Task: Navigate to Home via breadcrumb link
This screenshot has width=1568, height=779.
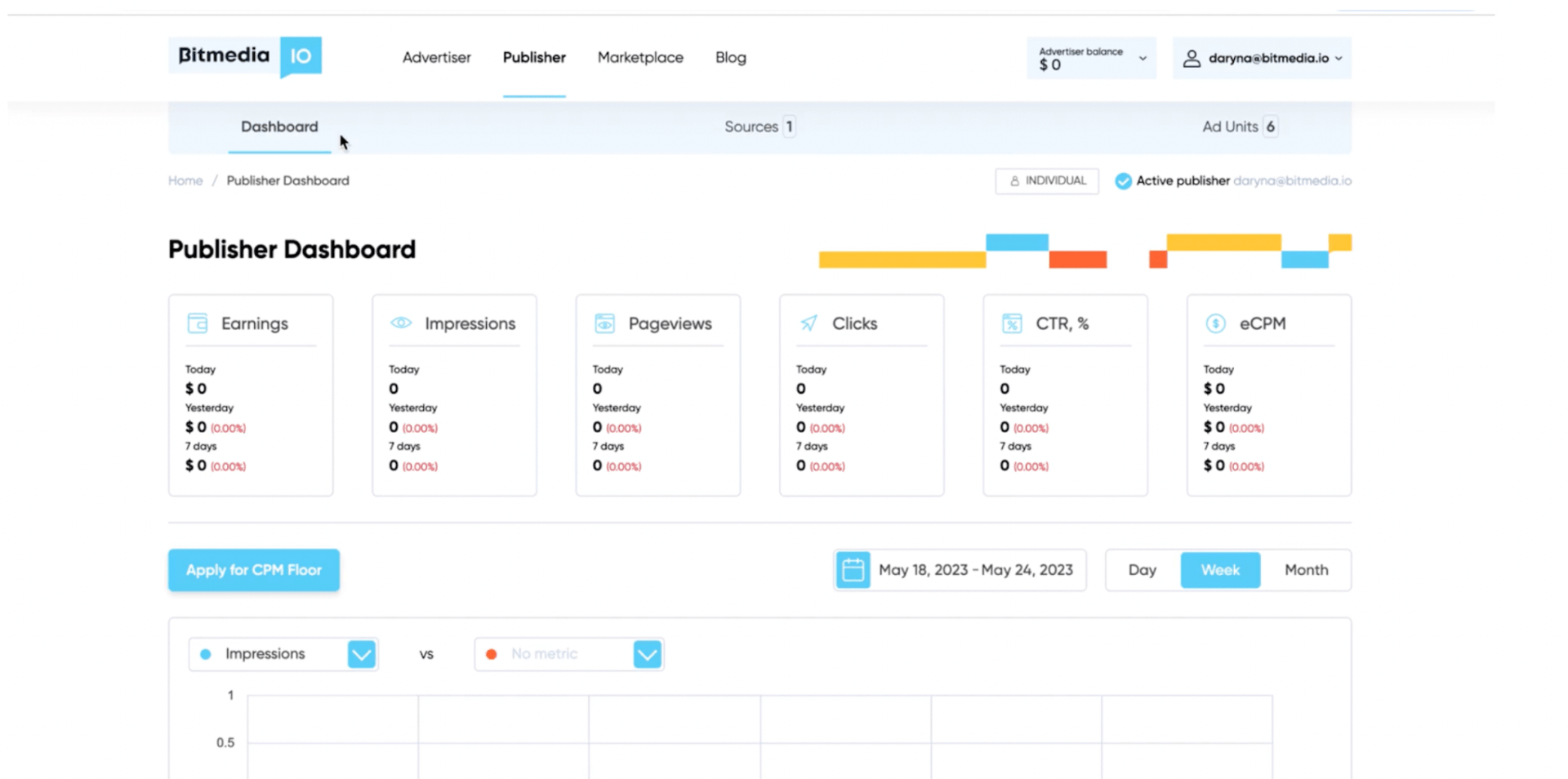Action: point(185,180)
